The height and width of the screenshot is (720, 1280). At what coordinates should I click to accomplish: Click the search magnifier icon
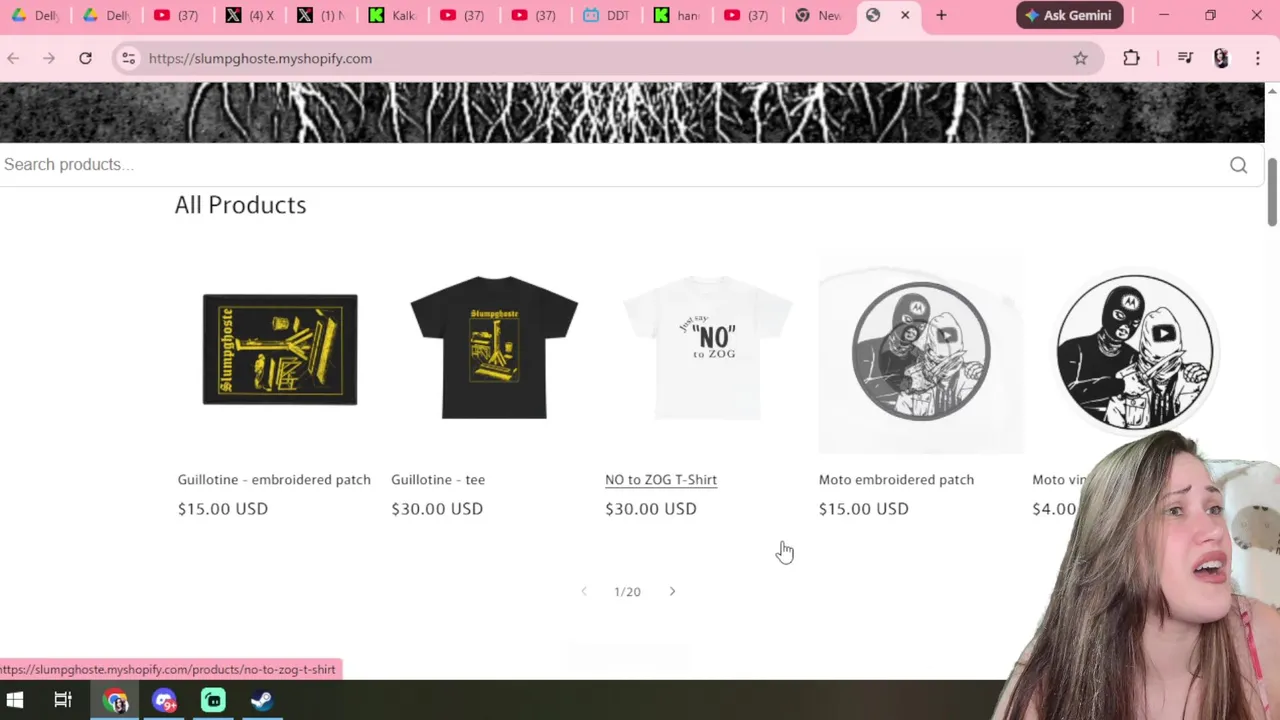[1238, 165]
